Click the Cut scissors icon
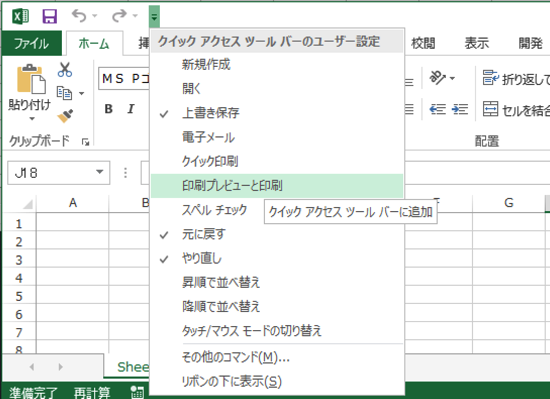The width and height of the screenshot is (550, 399). point(65,69)
